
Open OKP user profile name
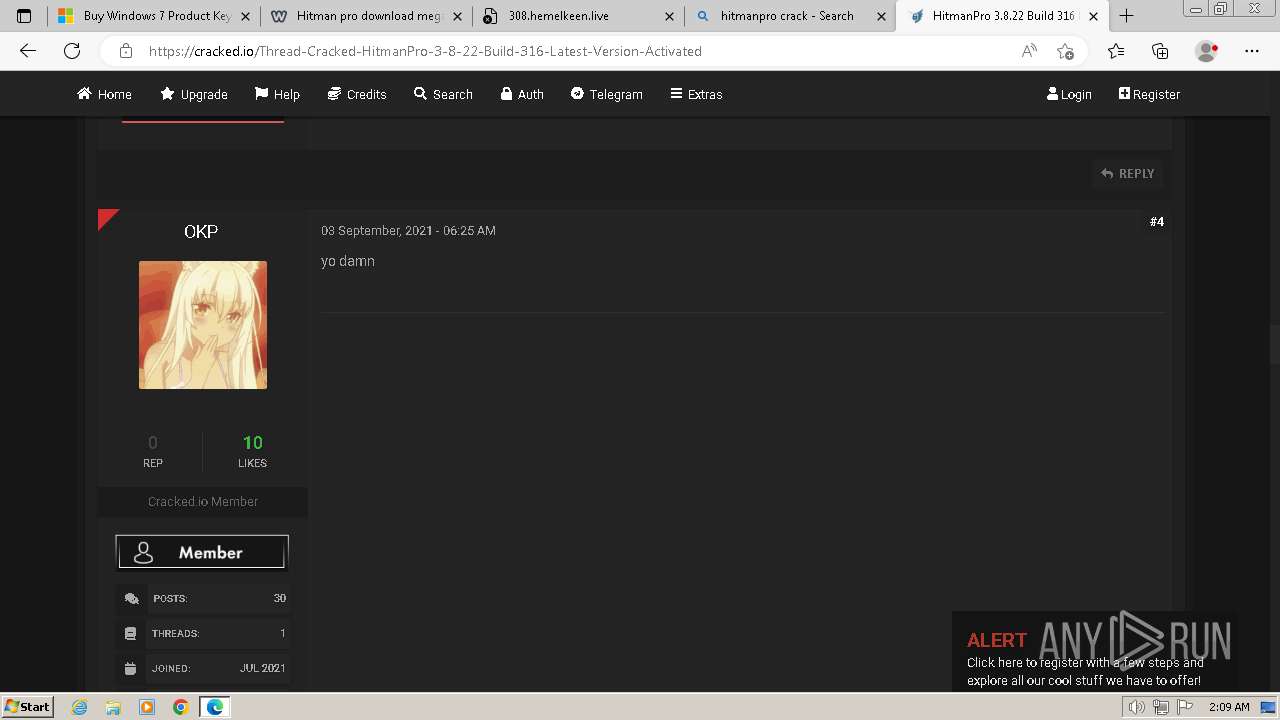click(x=201, y=231)
